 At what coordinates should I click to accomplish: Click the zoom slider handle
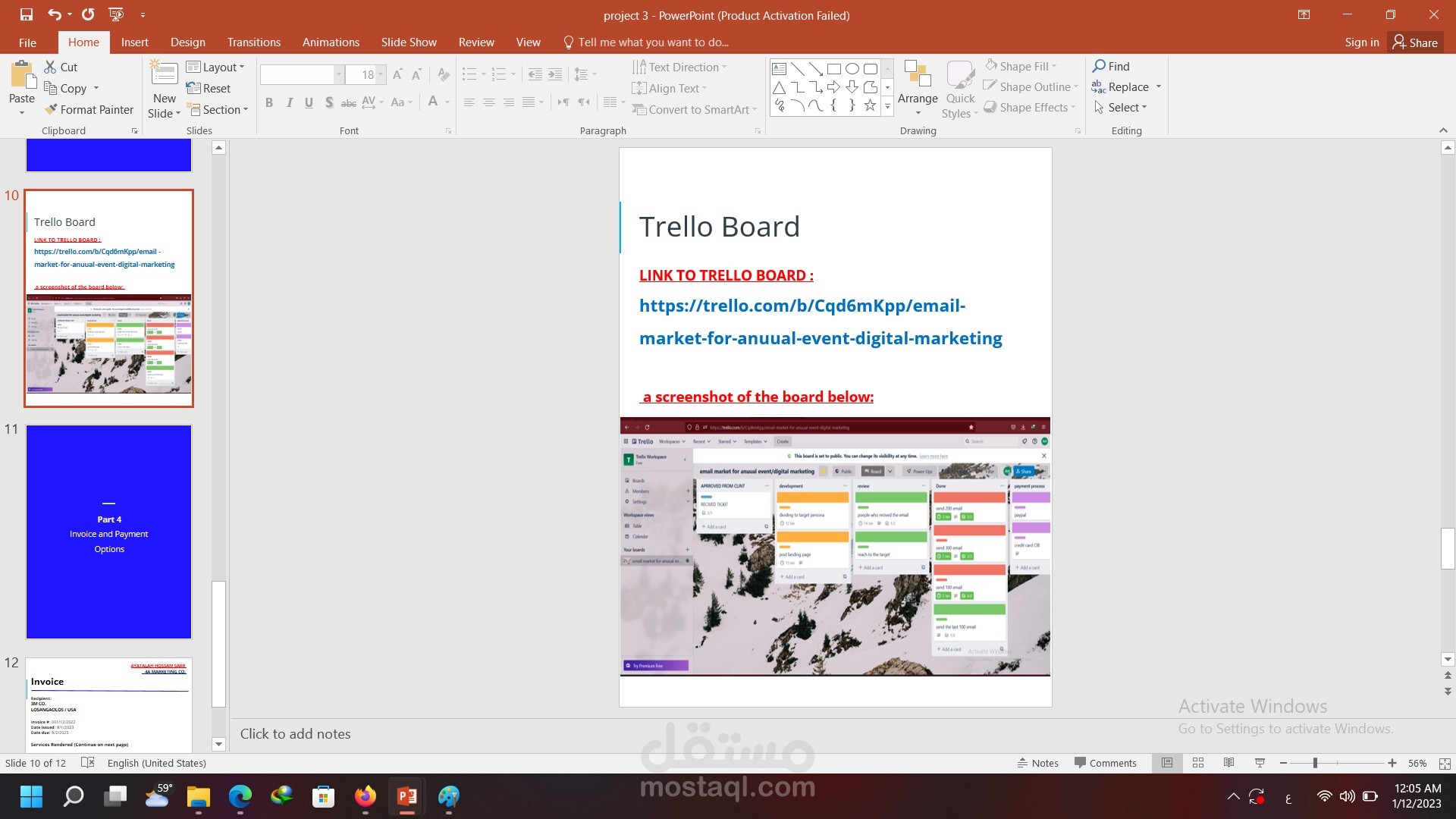point(1315,763)
